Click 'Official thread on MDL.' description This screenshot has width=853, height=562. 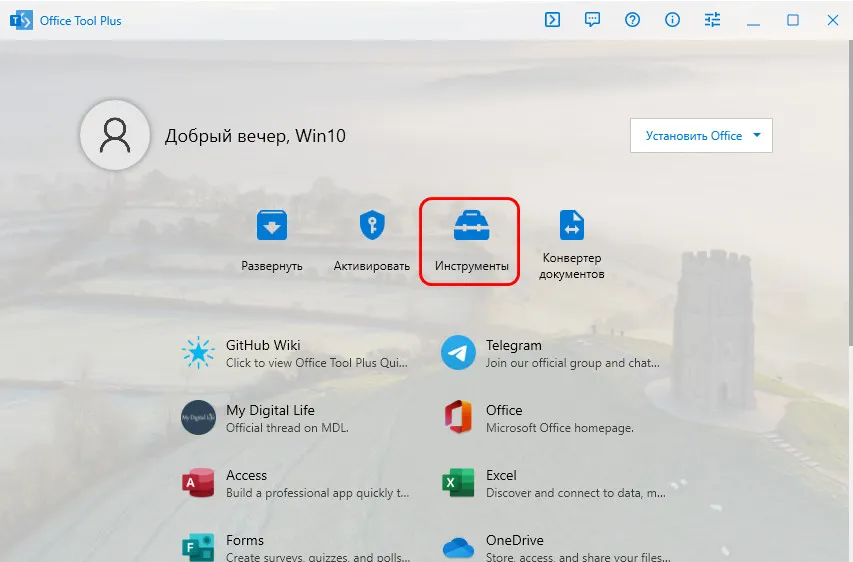[287, 428]
